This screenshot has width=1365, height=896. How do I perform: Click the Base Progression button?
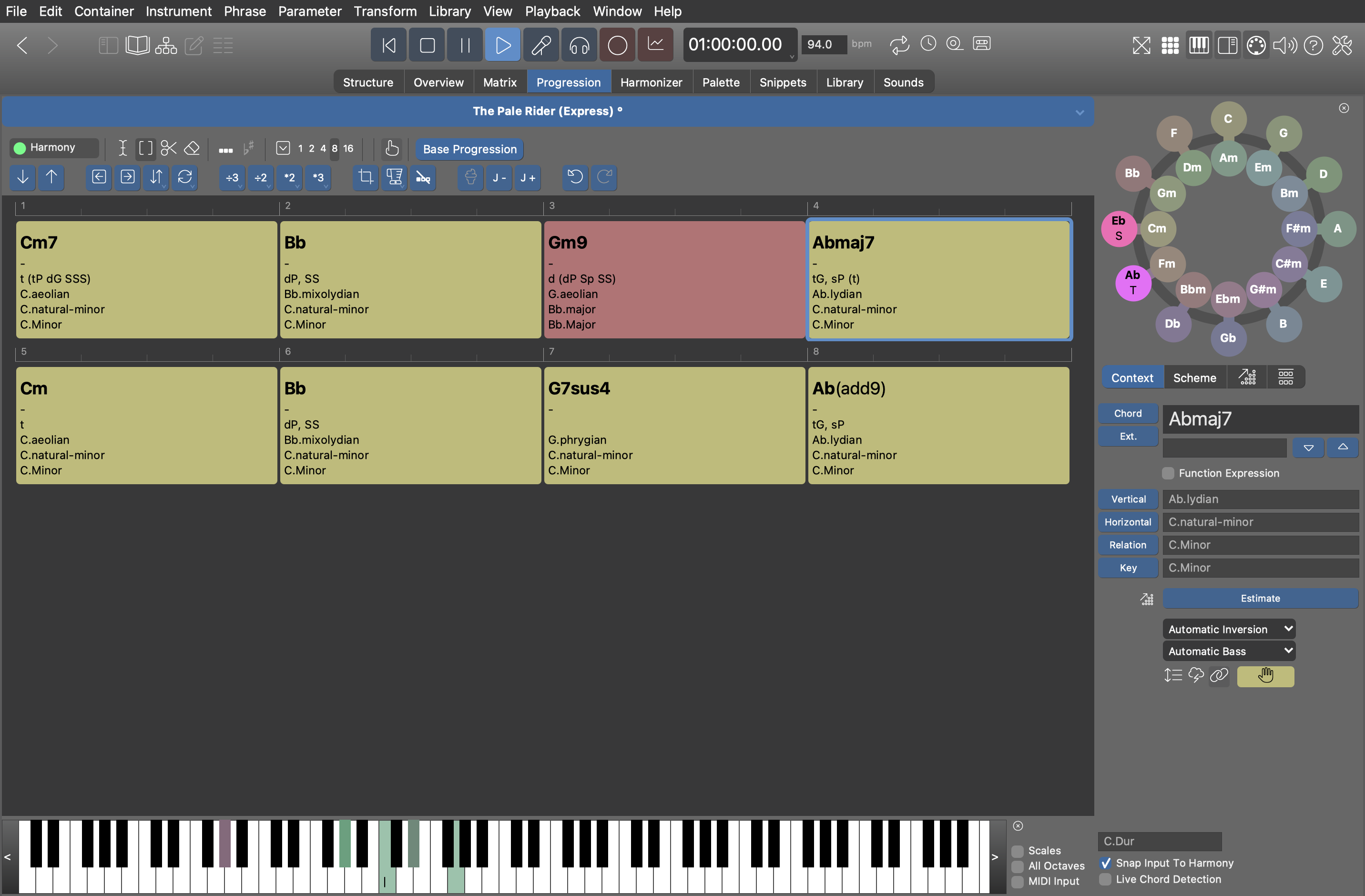469,149
